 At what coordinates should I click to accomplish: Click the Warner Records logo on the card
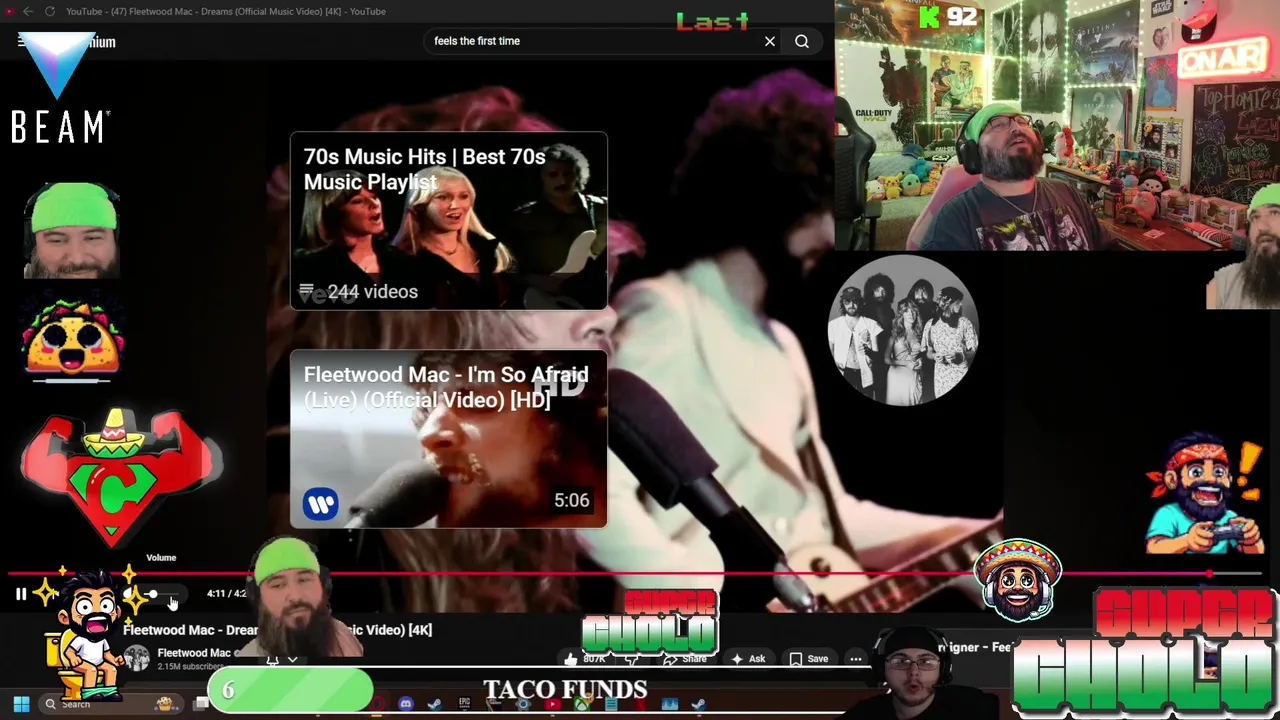321,503
